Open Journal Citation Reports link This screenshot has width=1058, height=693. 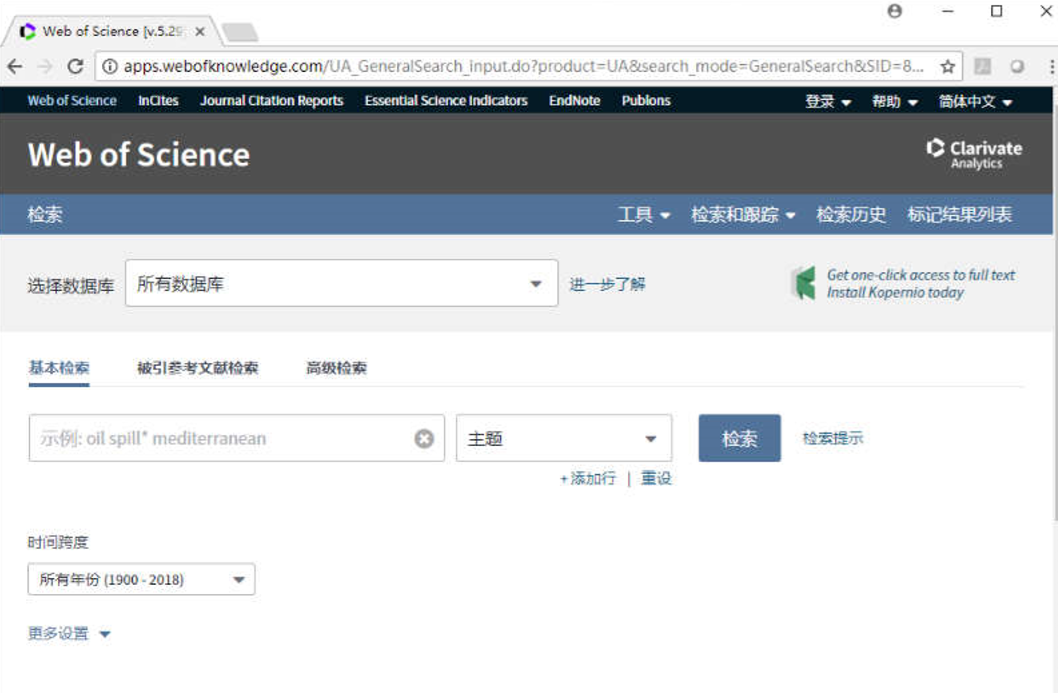(271, 101)
